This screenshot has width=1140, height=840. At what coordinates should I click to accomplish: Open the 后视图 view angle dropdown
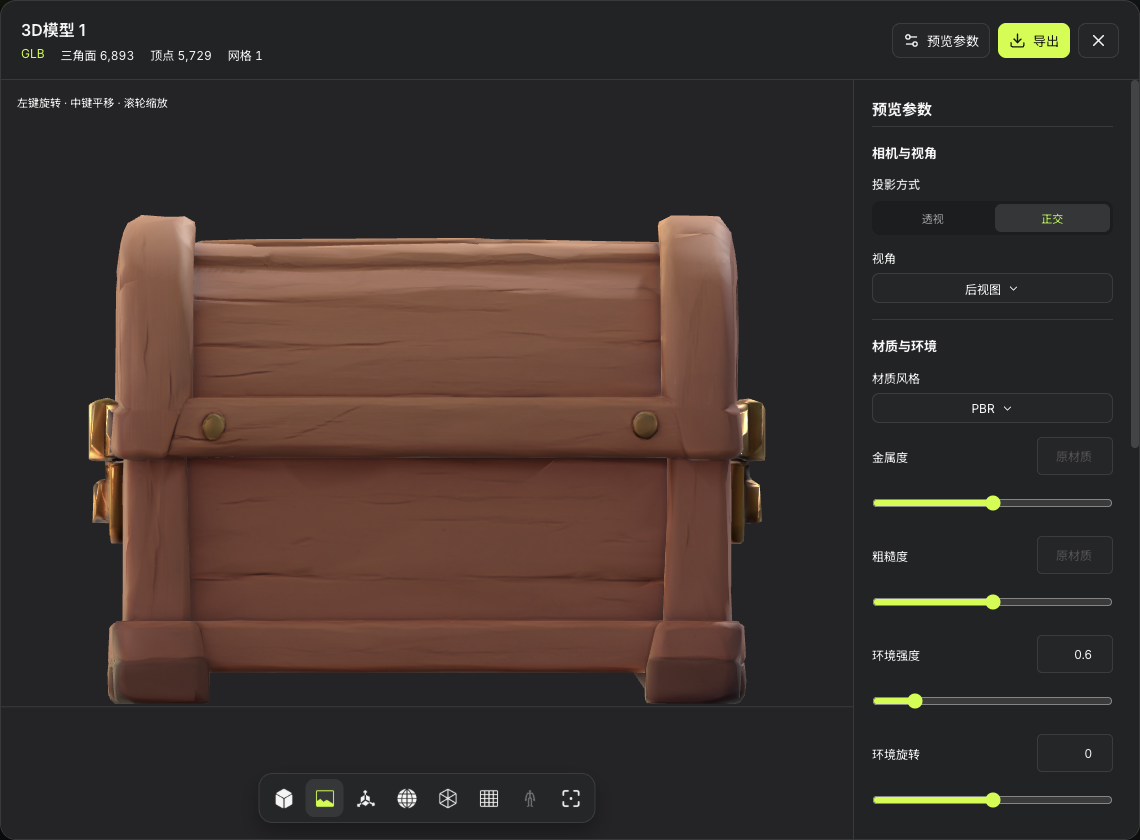click(x=992, y=289)
